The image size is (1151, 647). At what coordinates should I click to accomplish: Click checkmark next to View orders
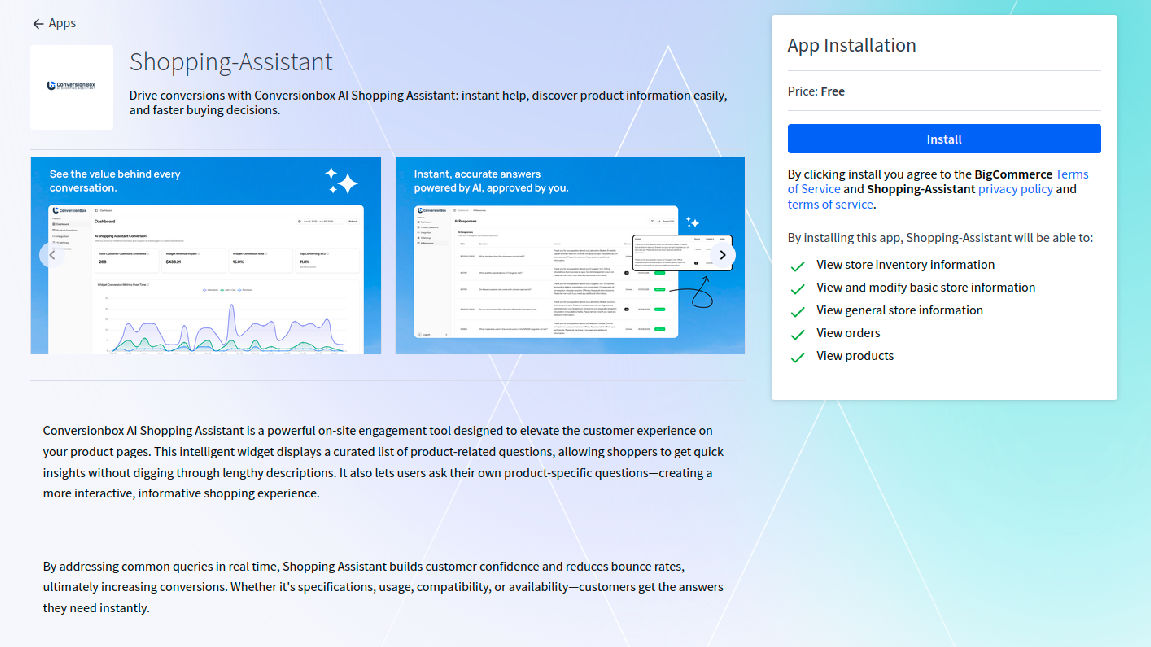pyautogui.click(x=797, y=335)
